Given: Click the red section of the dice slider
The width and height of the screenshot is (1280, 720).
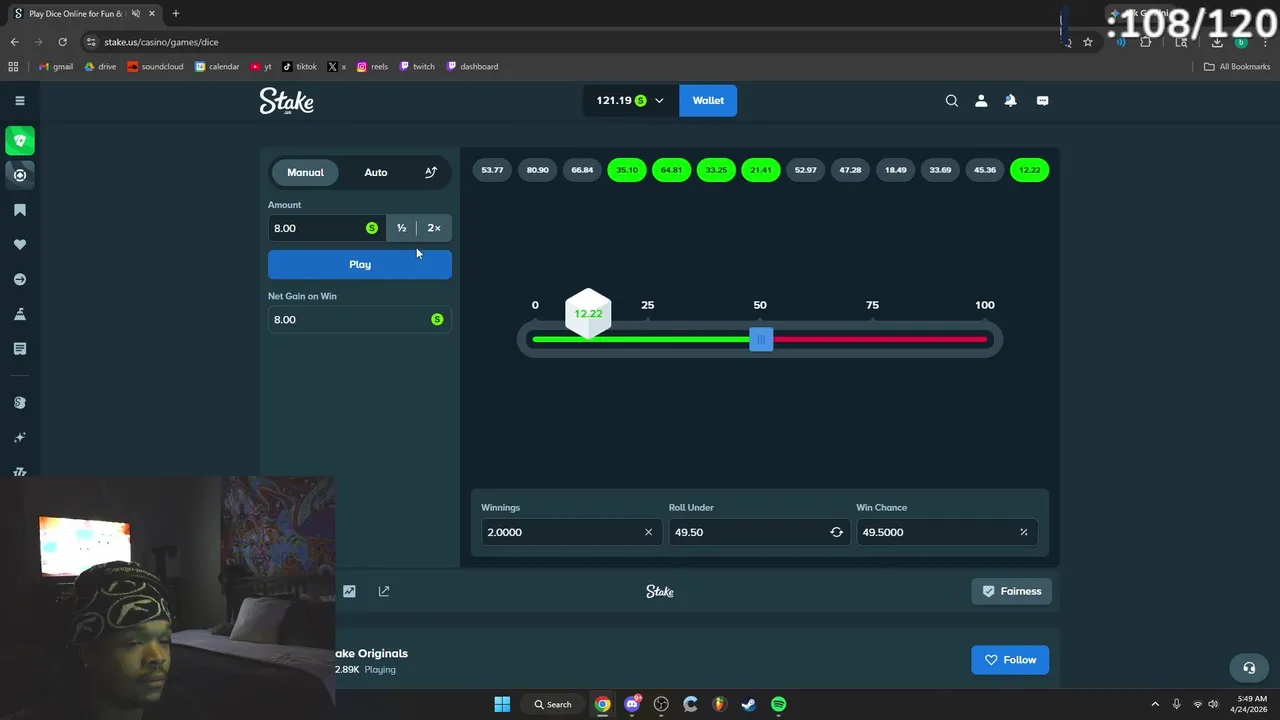Looking at the screenshot, I should pyautogui.click(x=880, y=340).
